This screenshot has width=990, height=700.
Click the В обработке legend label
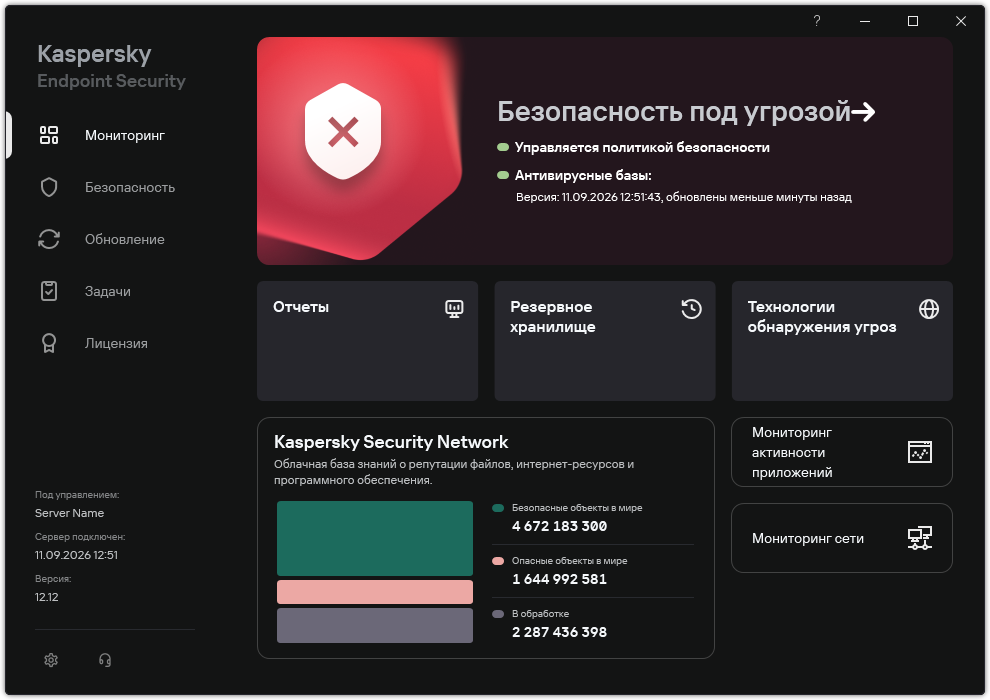540,614
